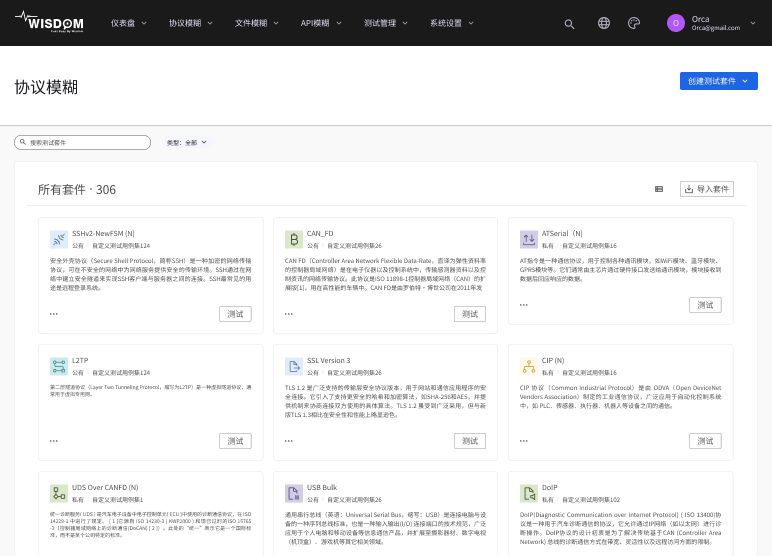Select the ATSerial (N) title
The image size is (772, 556).
(562, 233)
